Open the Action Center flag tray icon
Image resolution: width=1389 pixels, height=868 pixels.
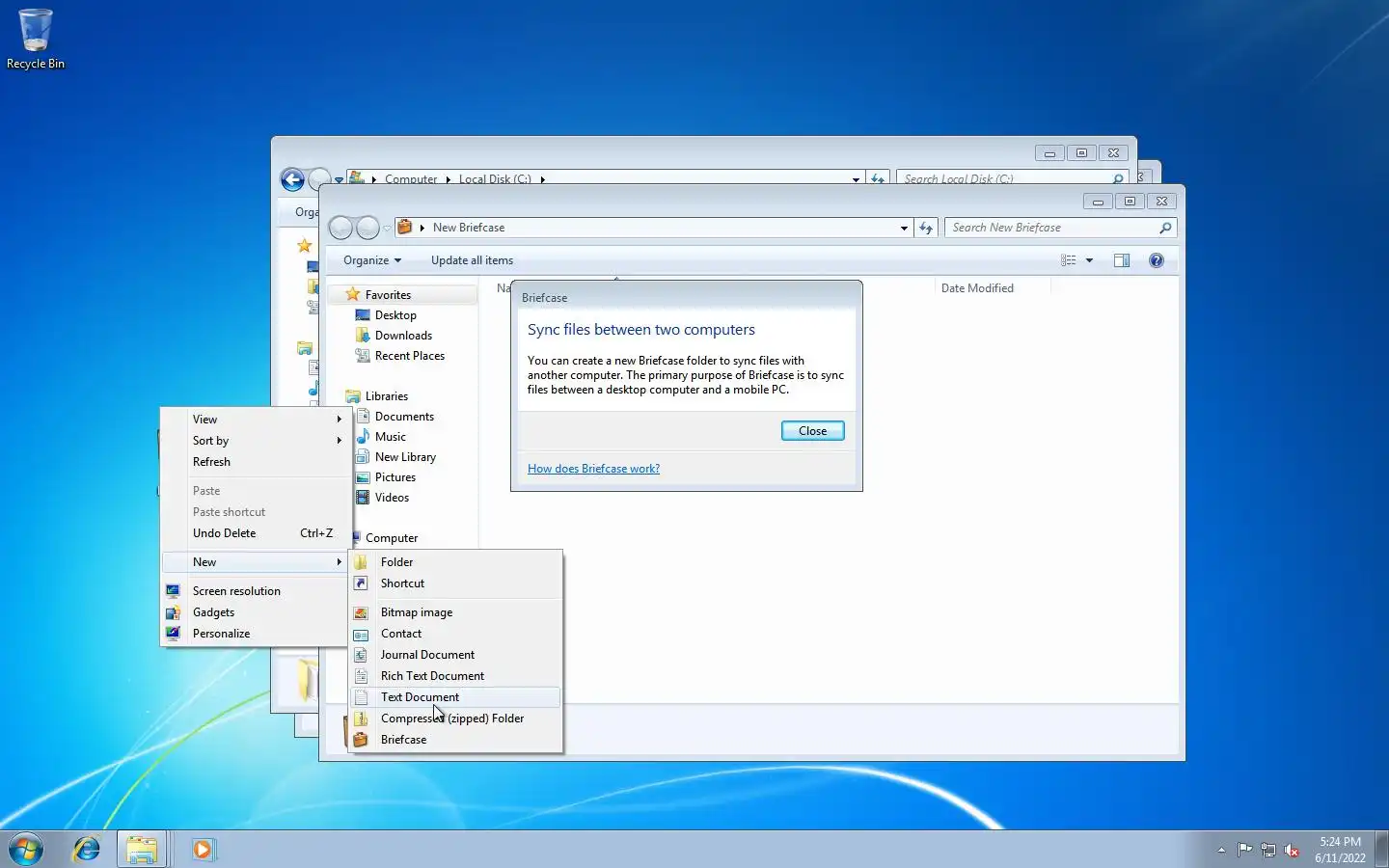[x=1245, y=850]
